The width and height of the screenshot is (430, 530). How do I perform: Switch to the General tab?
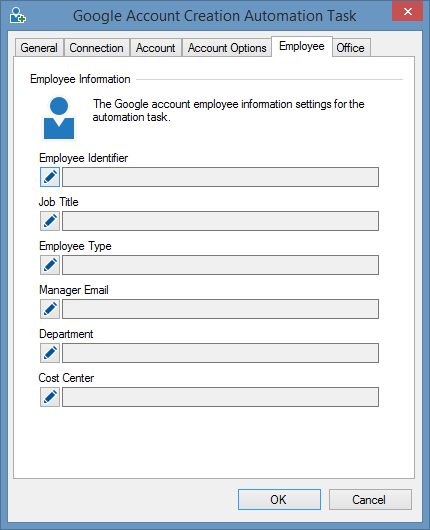tap(39, 48)
